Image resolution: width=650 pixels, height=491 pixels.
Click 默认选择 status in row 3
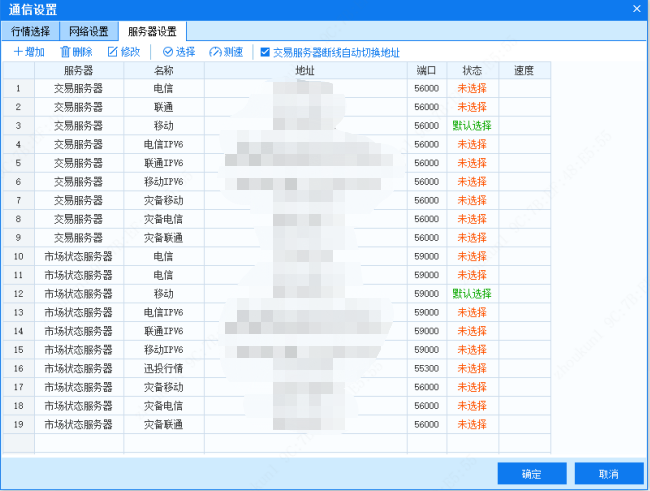point(473,126)
